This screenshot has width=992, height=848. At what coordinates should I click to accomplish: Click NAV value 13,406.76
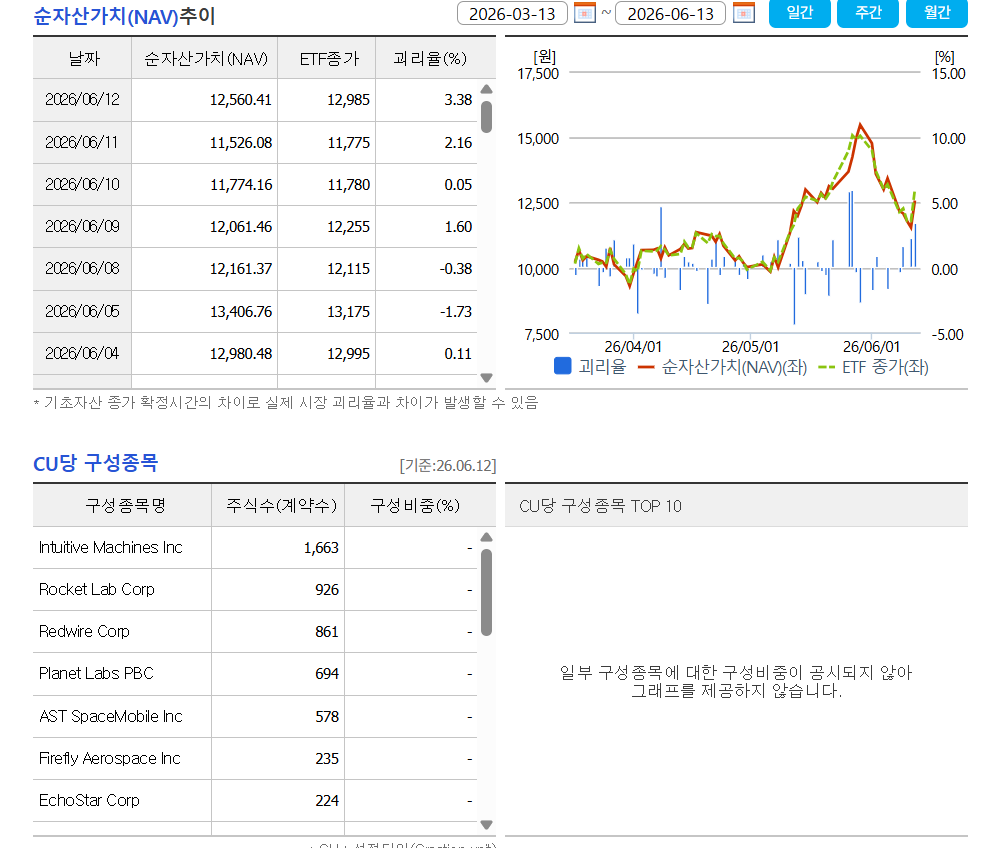pos(240,311)
